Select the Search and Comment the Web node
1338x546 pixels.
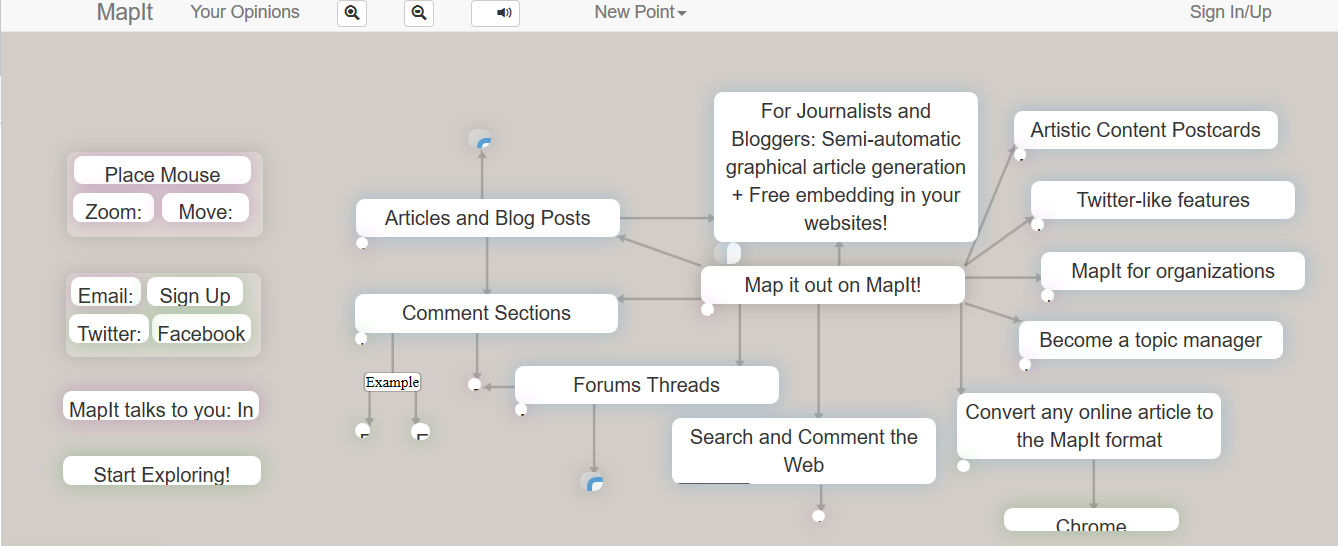tap(804, 451)
